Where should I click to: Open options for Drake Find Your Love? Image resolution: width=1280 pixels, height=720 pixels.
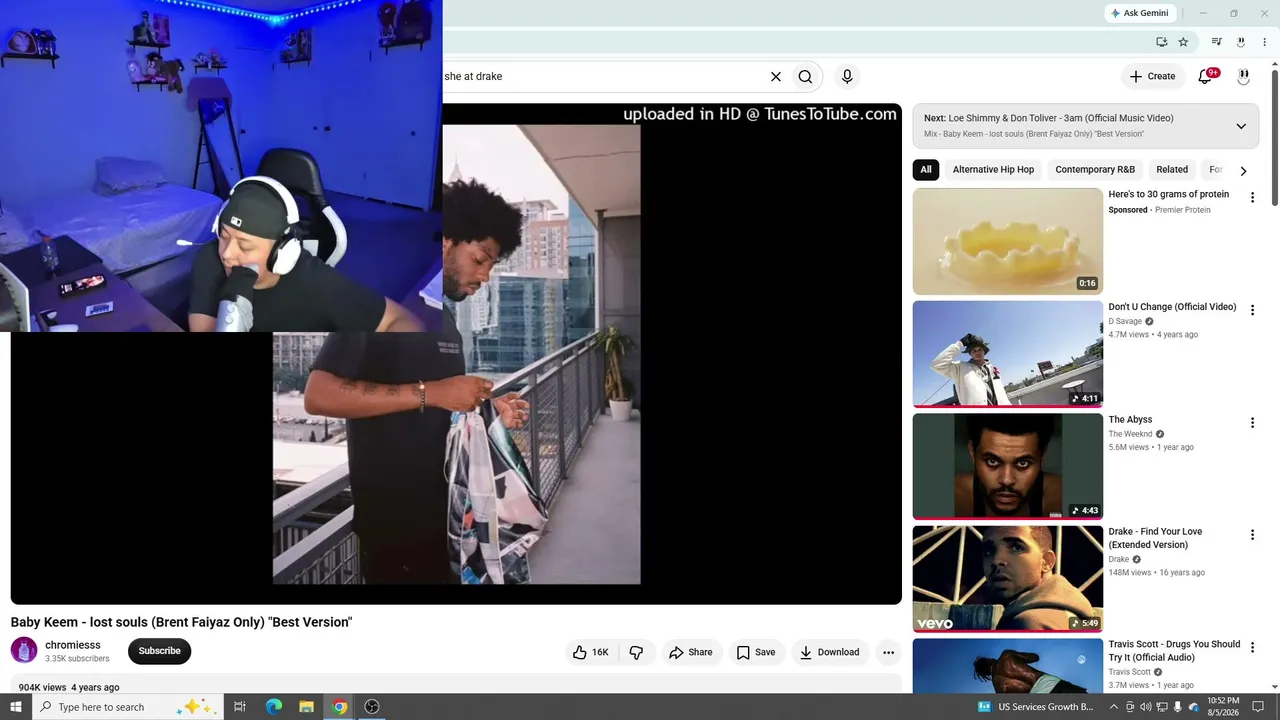click(x=1252, y=535)
